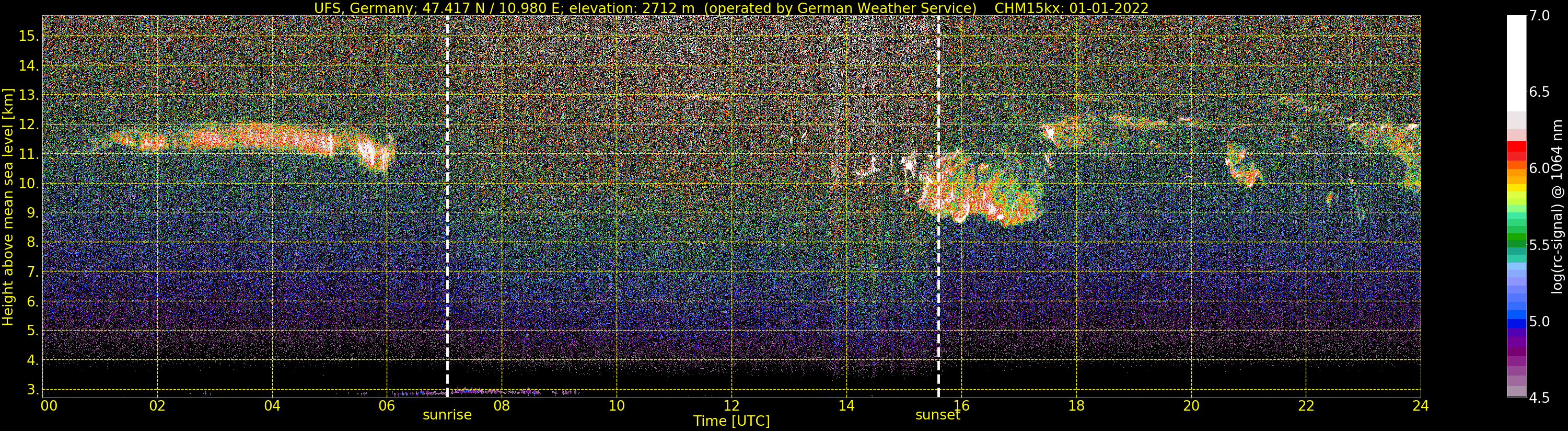Select the time axis tick "14"
Viewport: 1568px width, 431px height.
click(846, 405)
